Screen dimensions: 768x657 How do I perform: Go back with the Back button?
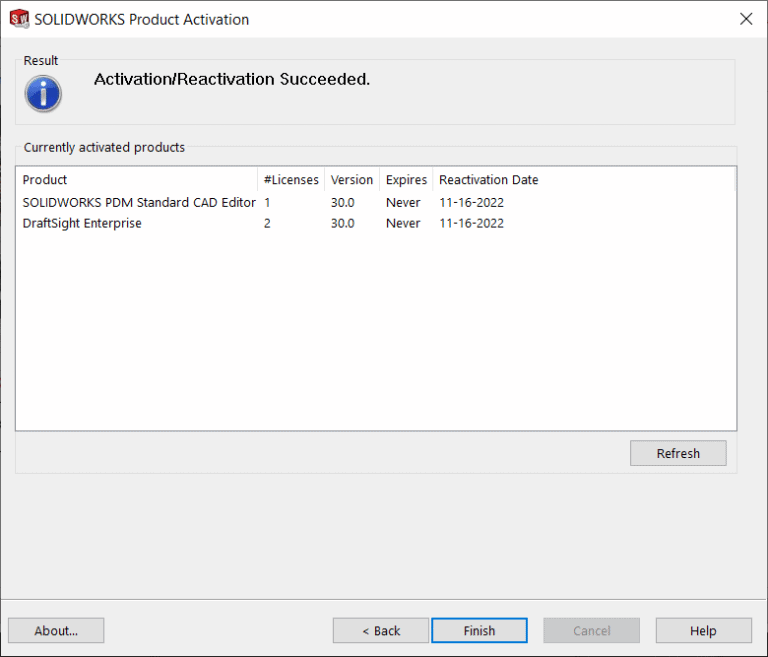click(x=381, y=630)
